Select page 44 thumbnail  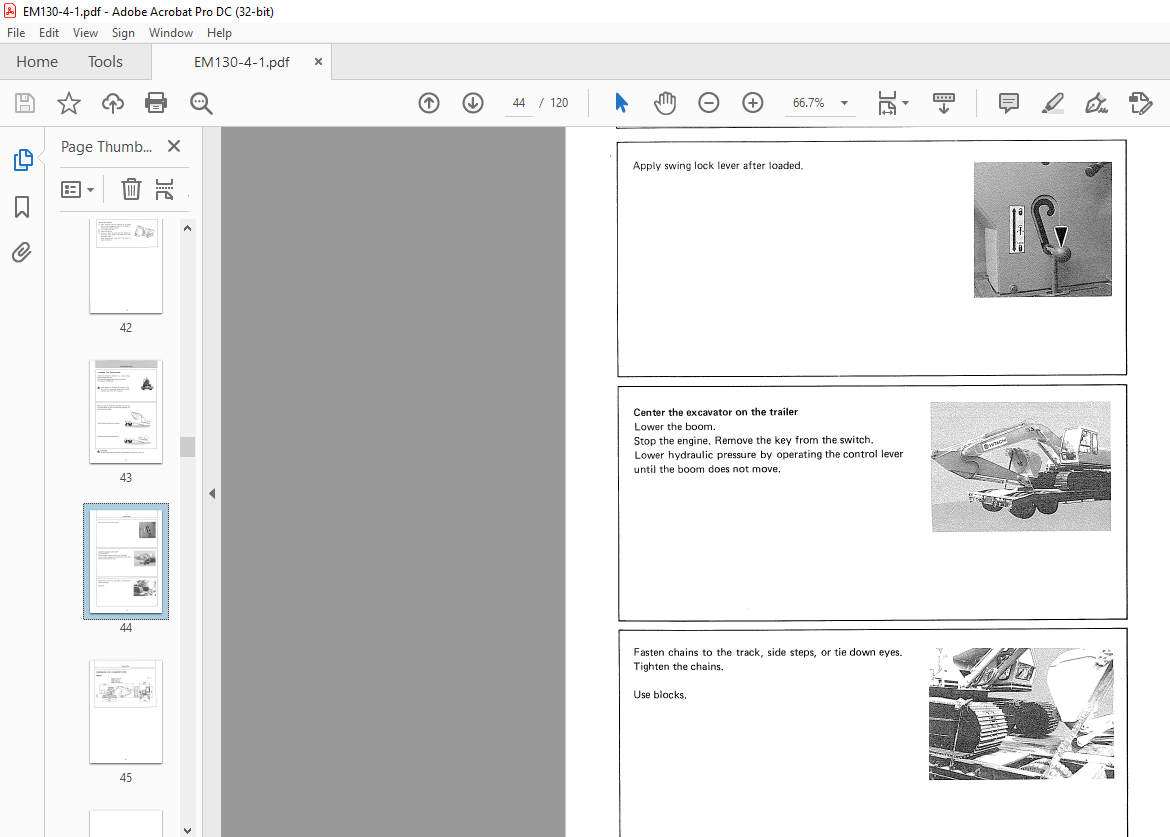click(126, 561)
